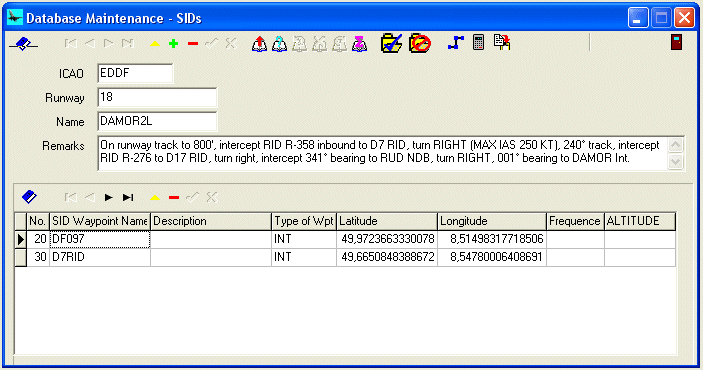Click latitude cell 49,9723663330078
Screen dimensions: 703x370
point(387,239)
